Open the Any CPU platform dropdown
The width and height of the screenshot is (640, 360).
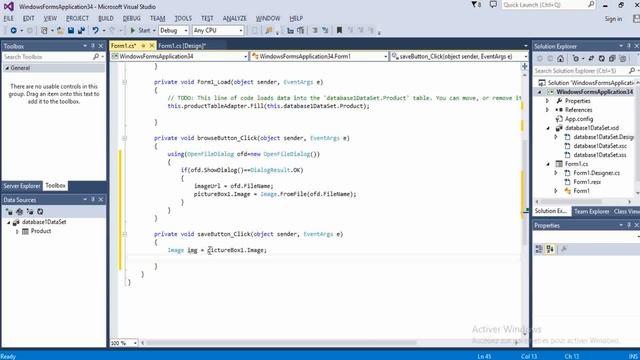[x=241, y=31]
